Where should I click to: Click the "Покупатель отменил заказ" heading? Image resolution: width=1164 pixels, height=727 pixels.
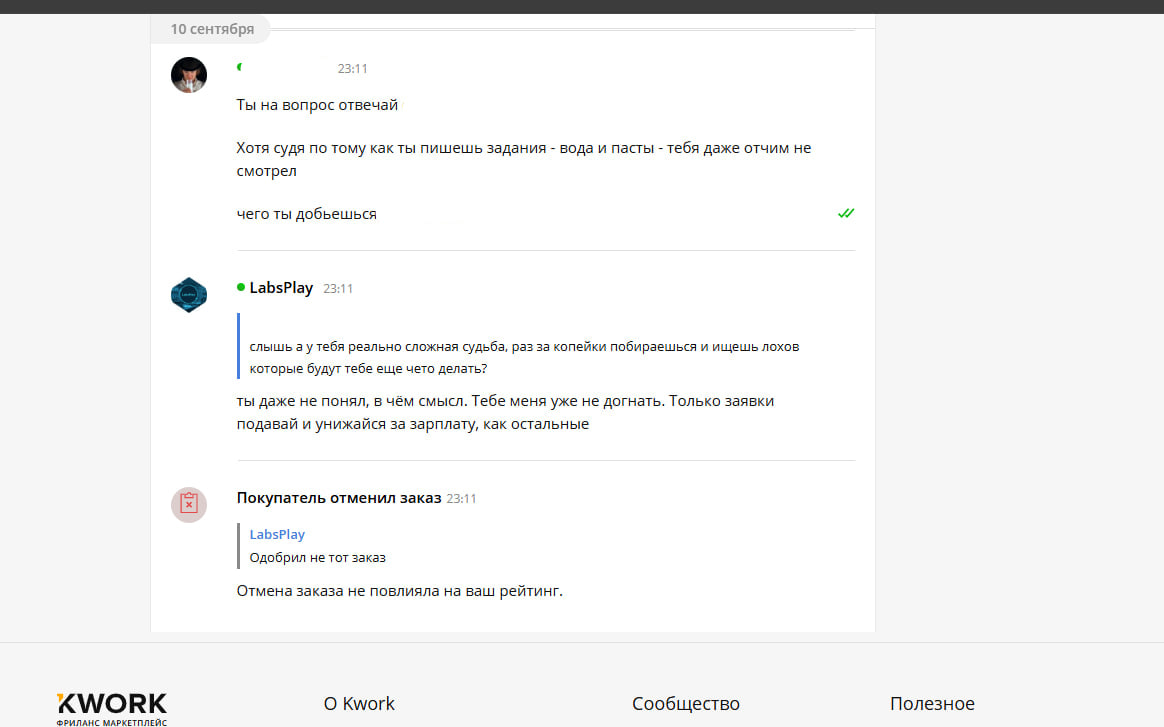pos(339,498)
